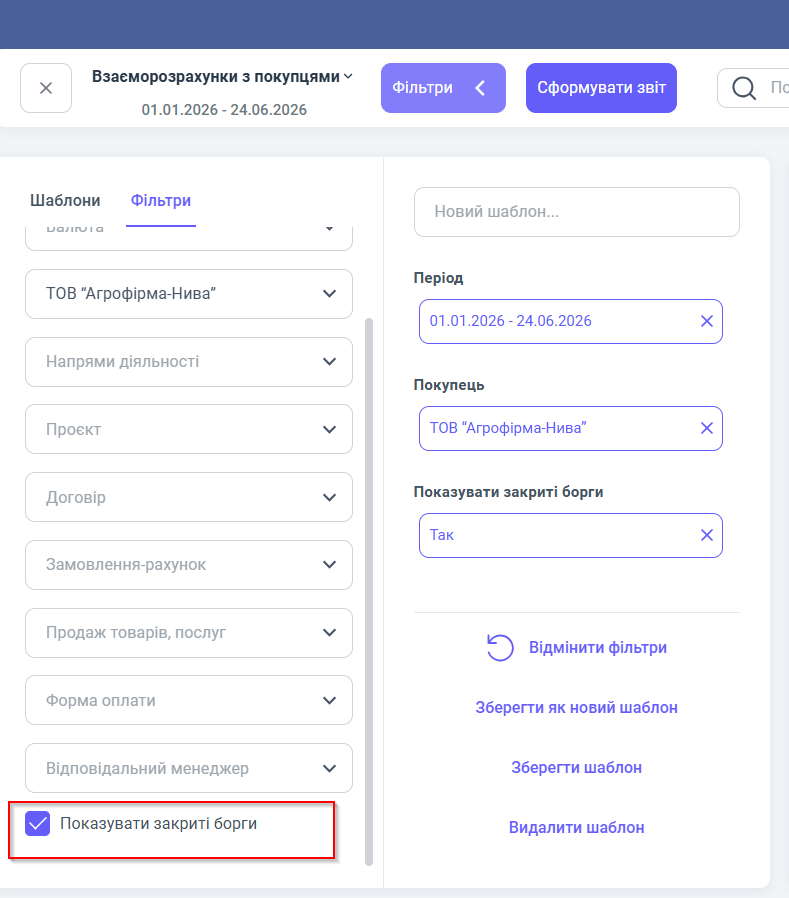Open the Відповідальний менеджер dropdown
The image size is (789, 898).
click(189, 768)
